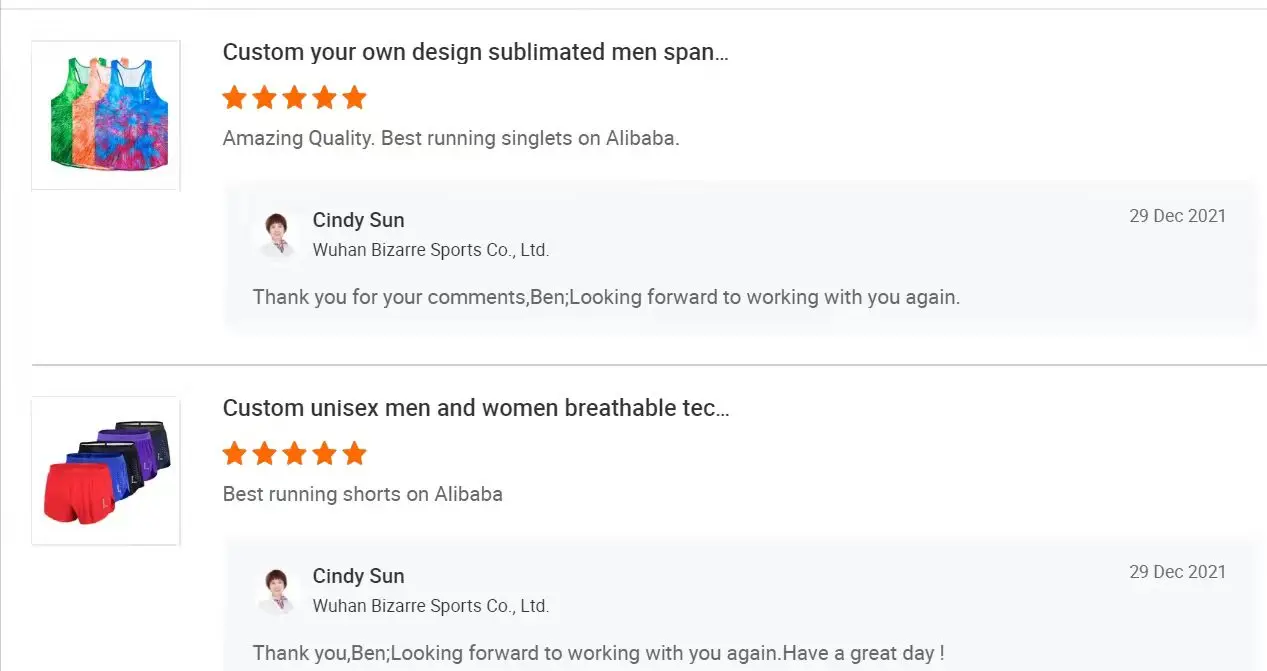The height and width of the screenshot is (671, 1267).
Task: Click Cindy Sun's name in the first reply
Action: 358,220
